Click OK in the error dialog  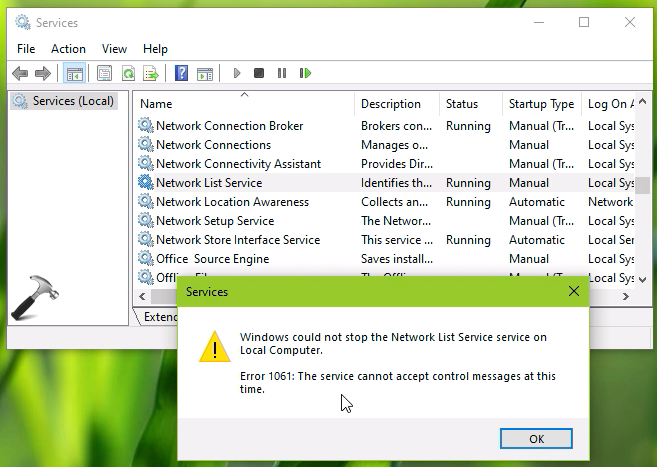(x=536, y=438)
